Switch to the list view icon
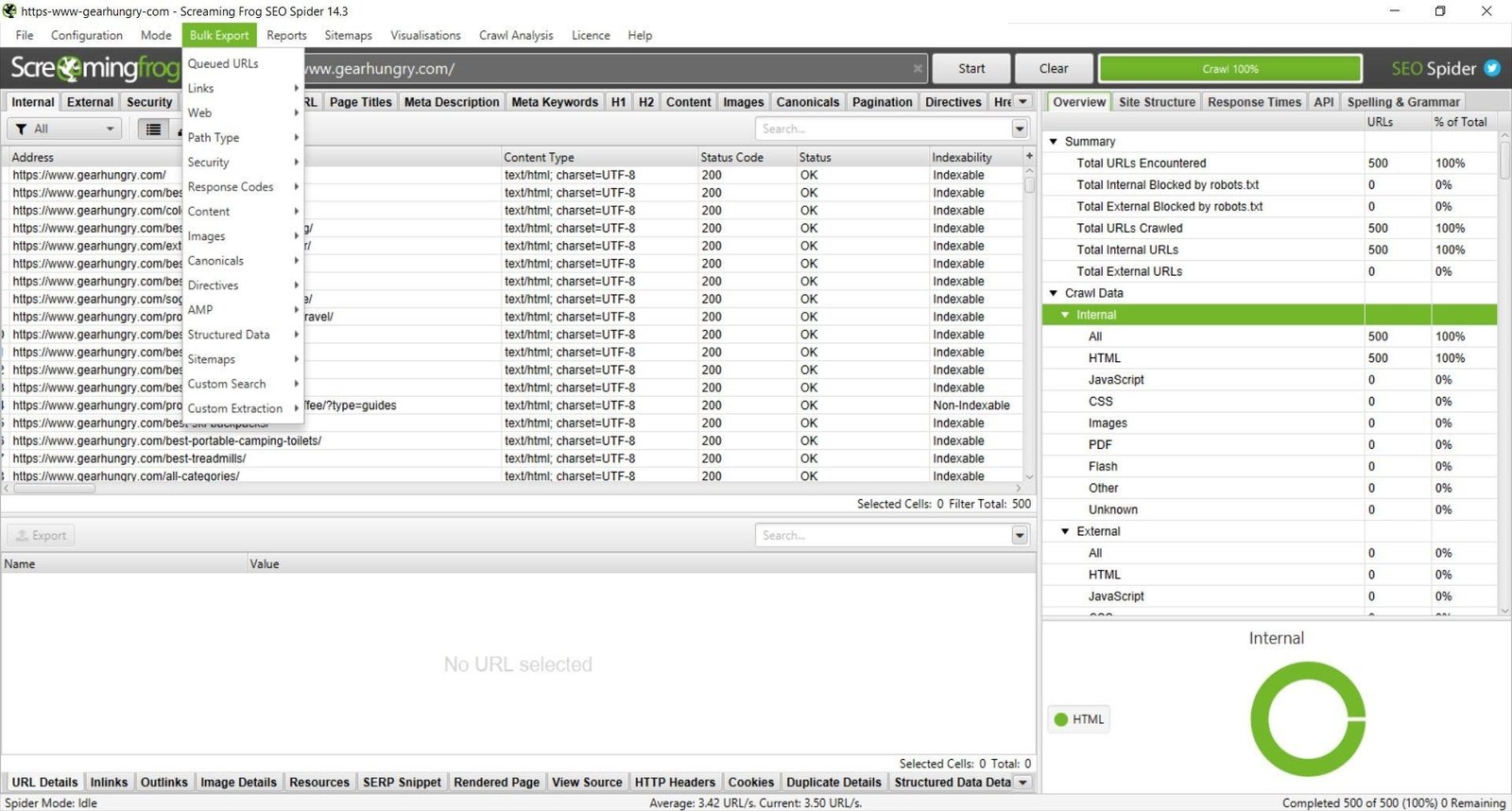 153,129
